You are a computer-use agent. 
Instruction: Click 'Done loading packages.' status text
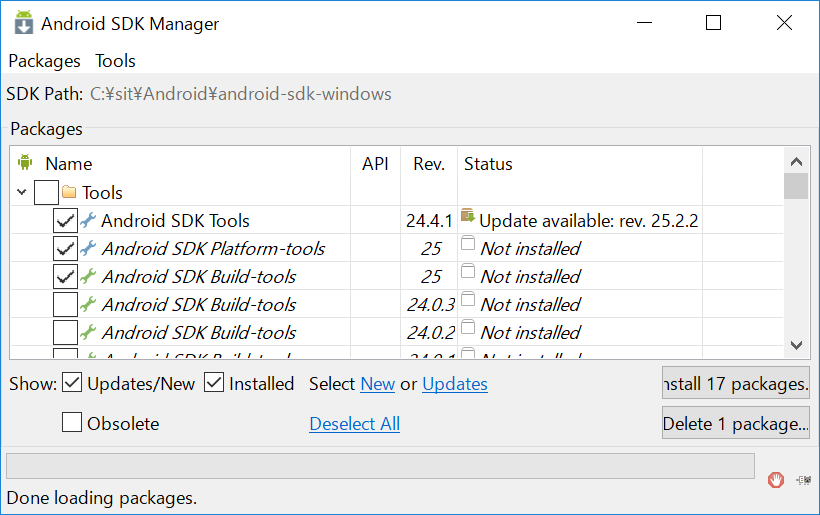pyautogui.click(x=101, y=498)
